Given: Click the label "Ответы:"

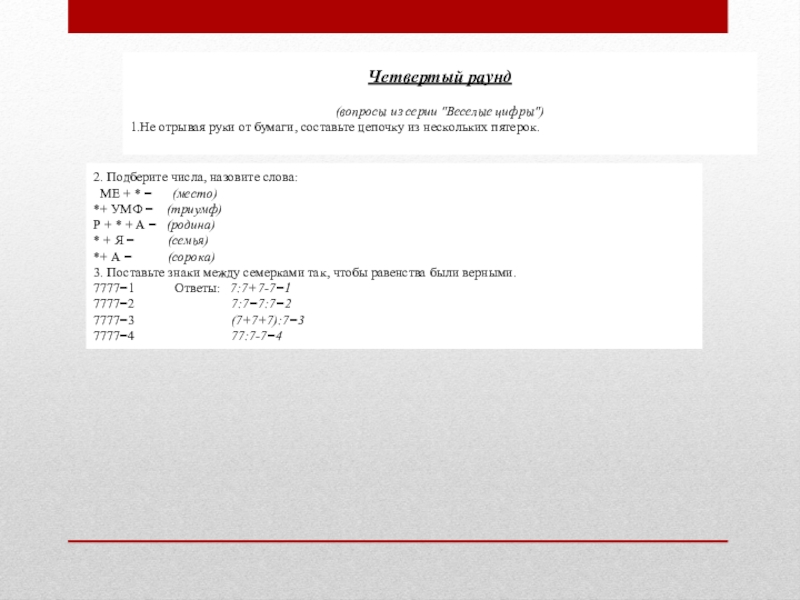Looking at the screenshot, I should [x=197, y=289].
